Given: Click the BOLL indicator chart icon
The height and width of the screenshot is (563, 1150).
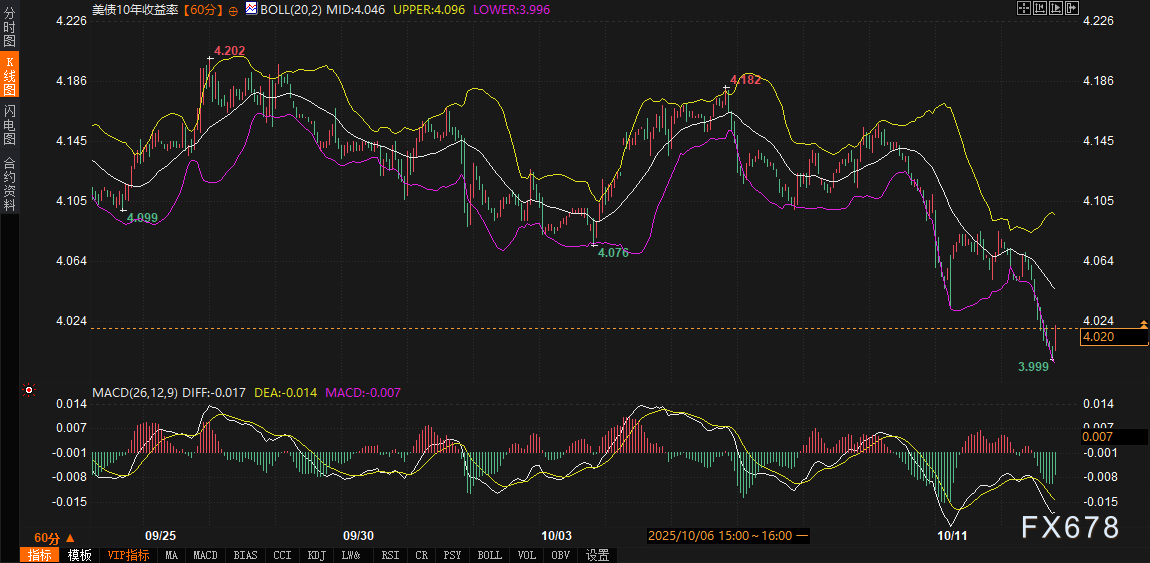Looking at the screenshot, I should click(x=251, y=9).
